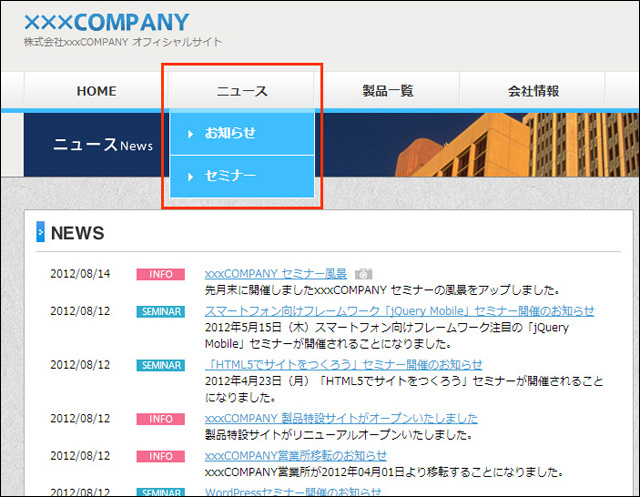Viewport: 640px width, 497px height.
Task: Open the jQuery Mobile seminar announcement link
Action: (x=399, y=311)
